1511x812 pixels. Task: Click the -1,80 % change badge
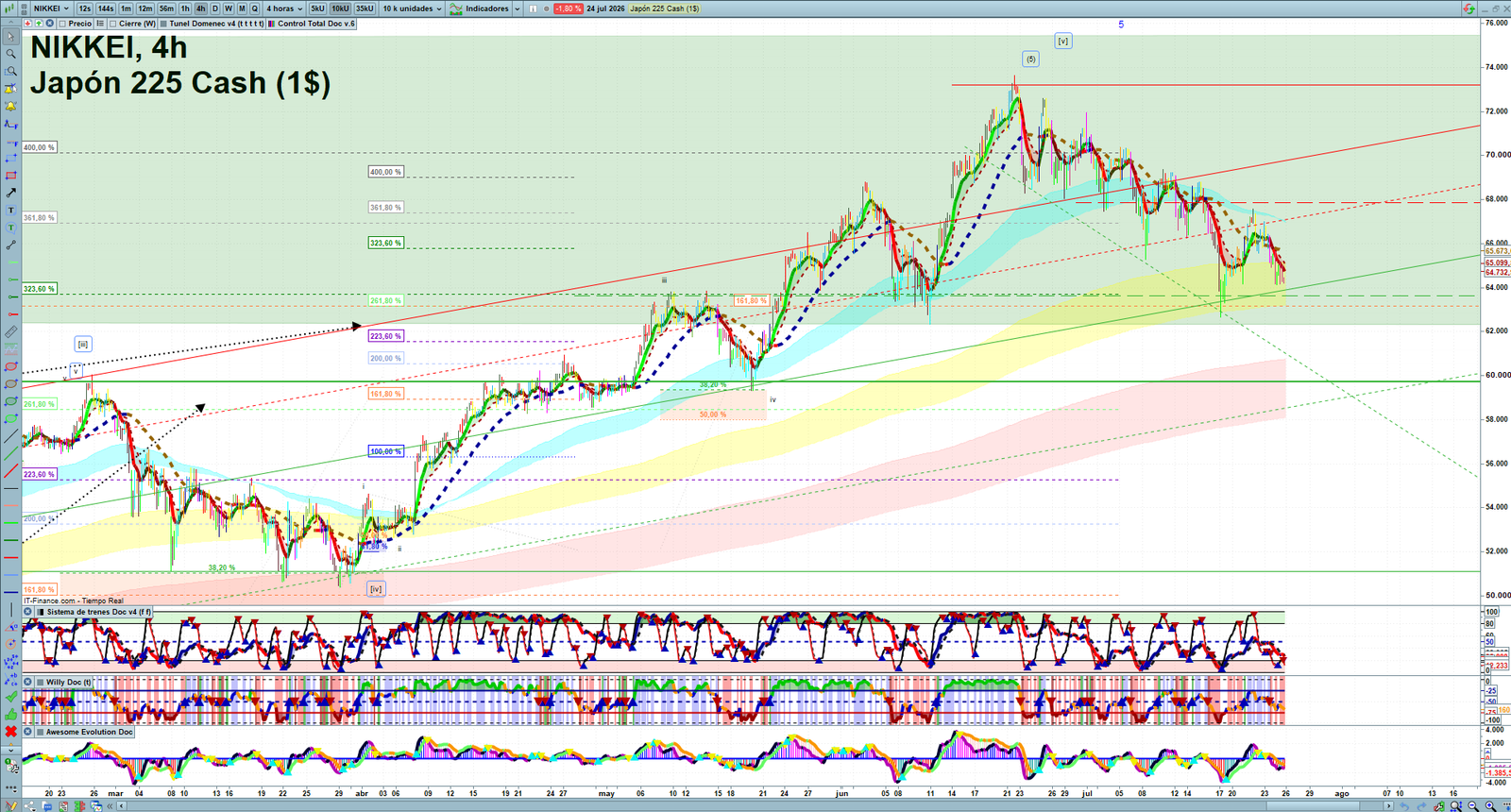(x=568, y=8)
